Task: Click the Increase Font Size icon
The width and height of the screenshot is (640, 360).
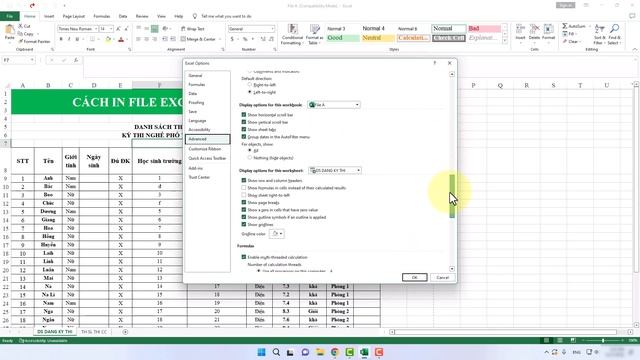Action: tap(118, 29)
